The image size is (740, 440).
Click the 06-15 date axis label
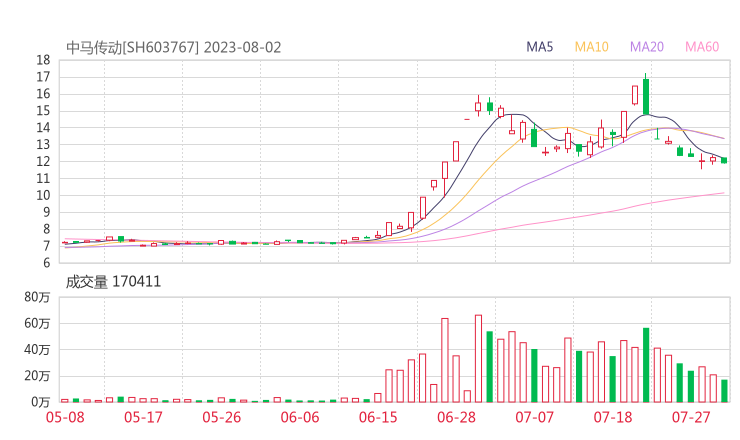pyautogui.click(x=378, y=417)
